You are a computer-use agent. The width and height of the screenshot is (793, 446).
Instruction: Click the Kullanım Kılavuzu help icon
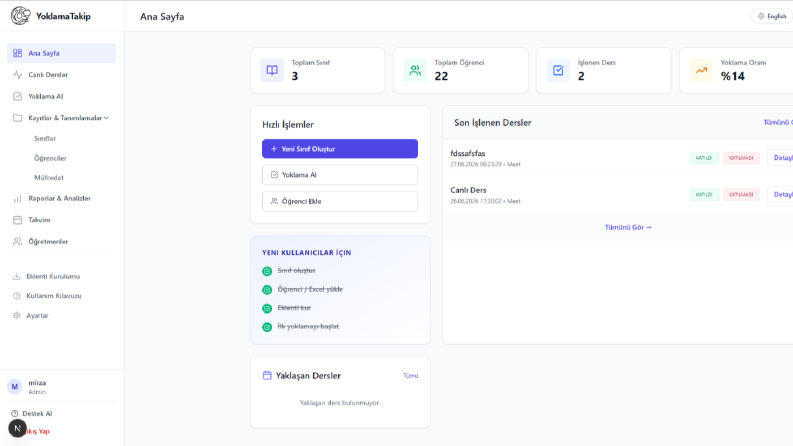(17, 296)
